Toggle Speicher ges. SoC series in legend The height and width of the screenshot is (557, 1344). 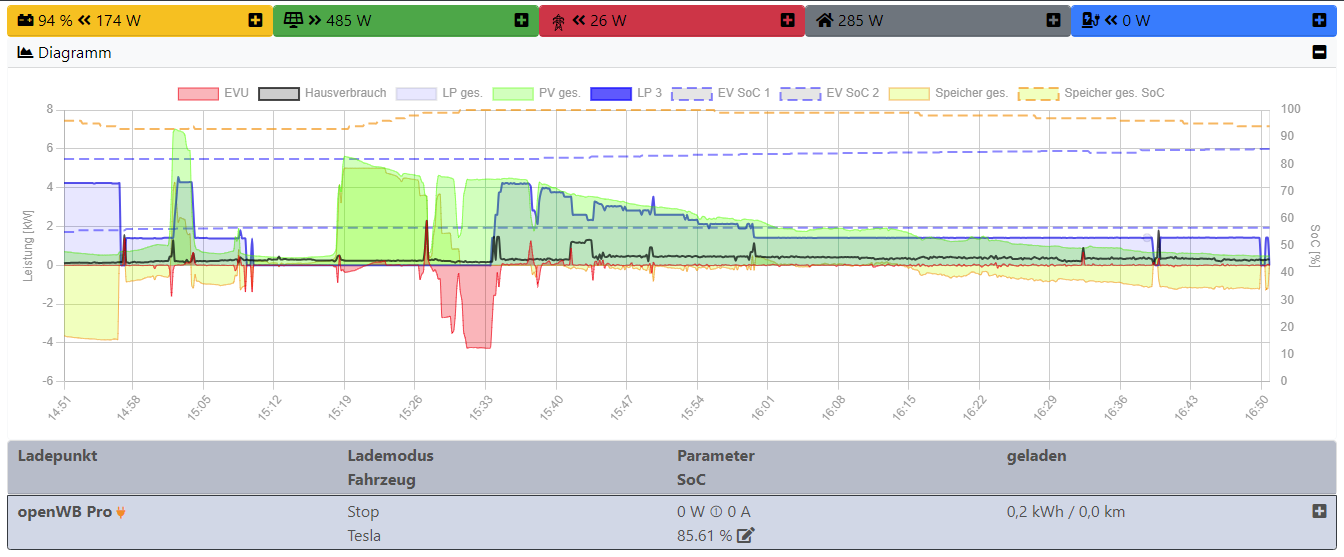pos(1091,93)
